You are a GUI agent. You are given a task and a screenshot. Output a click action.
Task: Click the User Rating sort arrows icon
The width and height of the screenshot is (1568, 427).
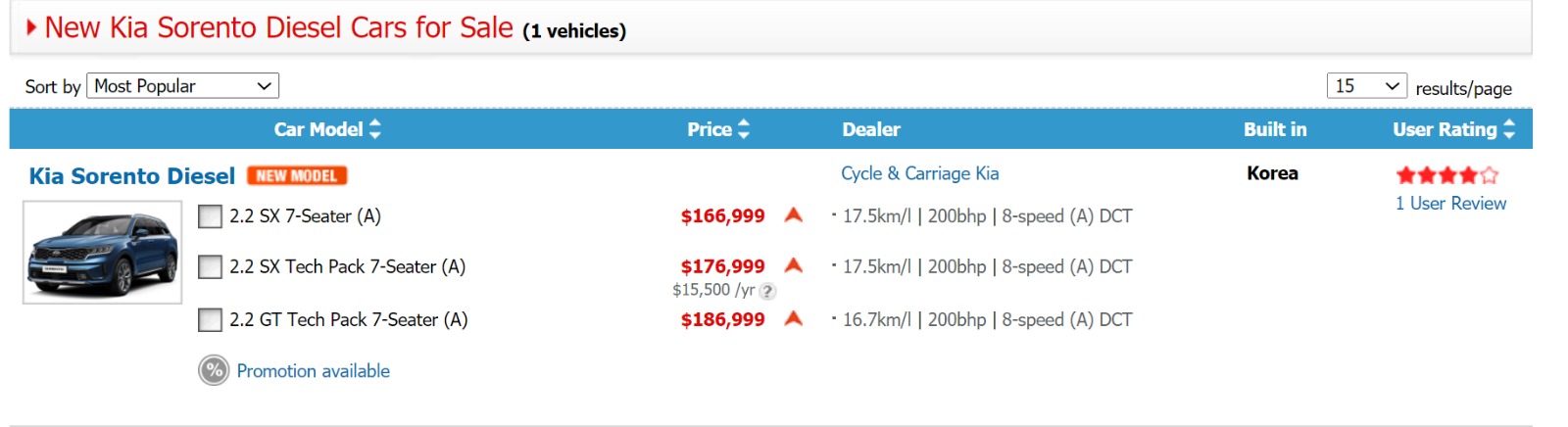(x=1509, y=129)
